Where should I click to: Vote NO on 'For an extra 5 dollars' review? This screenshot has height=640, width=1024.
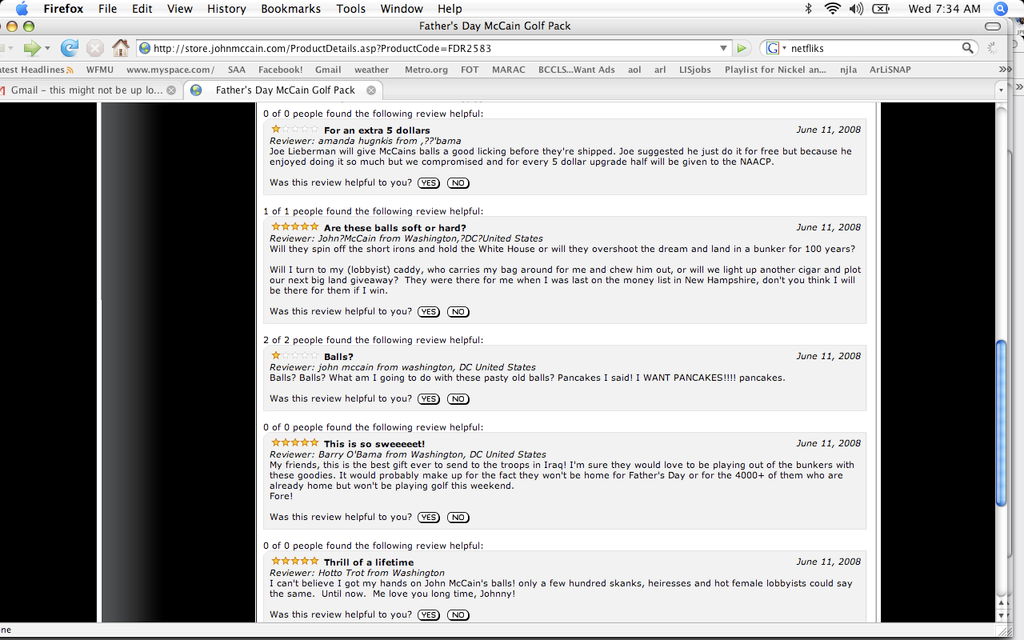tap(458, 183)
